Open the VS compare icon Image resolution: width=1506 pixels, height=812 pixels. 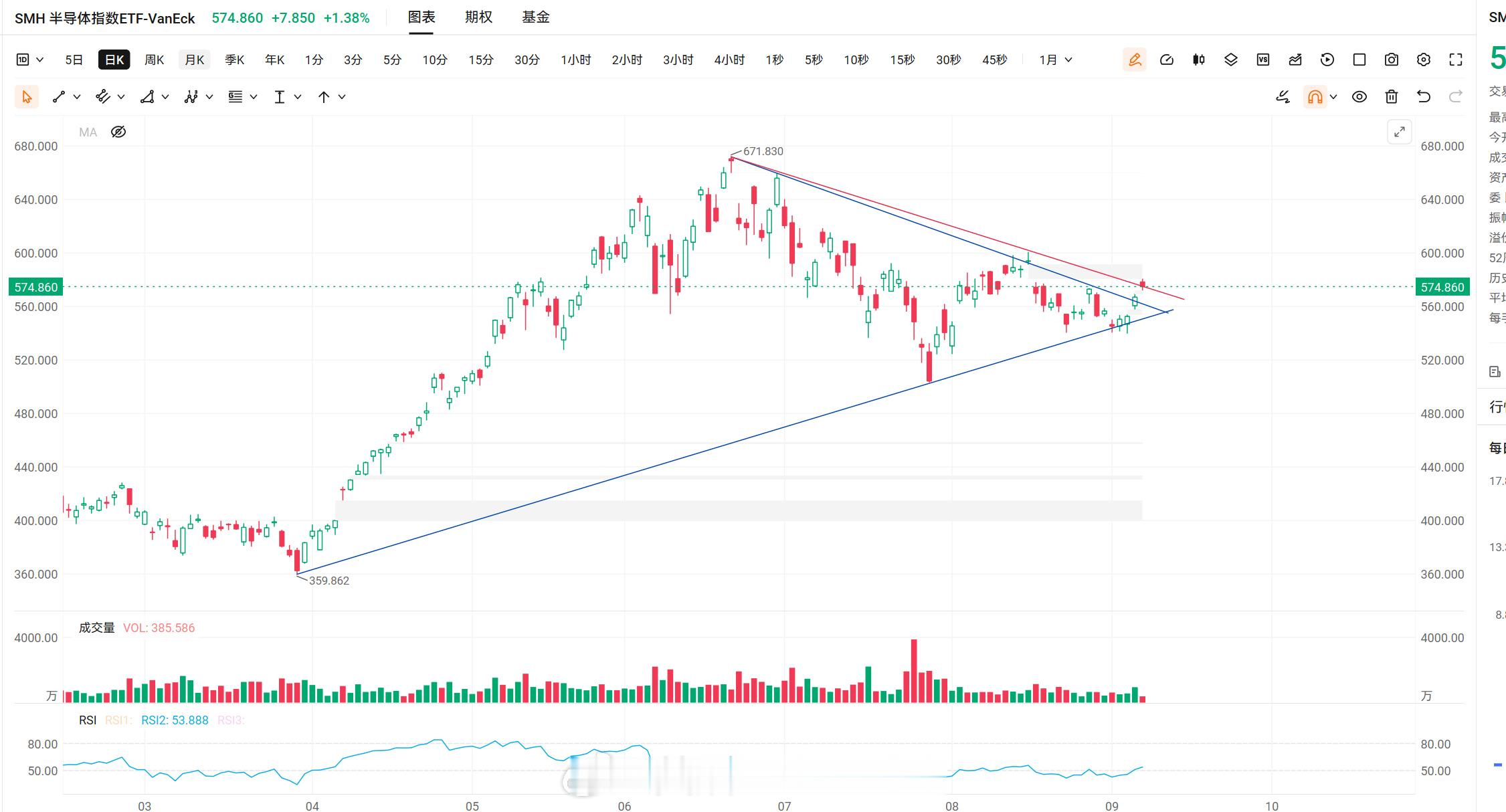1263,60
